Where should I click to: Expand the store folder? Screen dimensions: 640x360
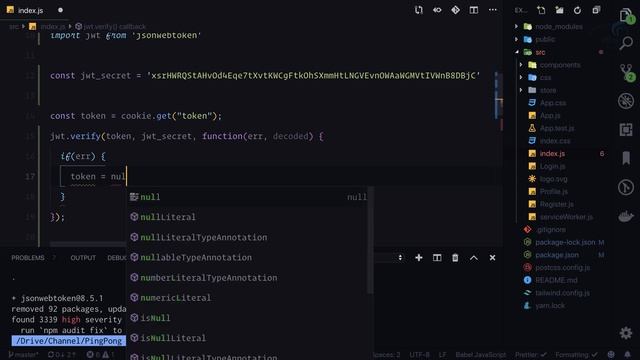point(521,90)
